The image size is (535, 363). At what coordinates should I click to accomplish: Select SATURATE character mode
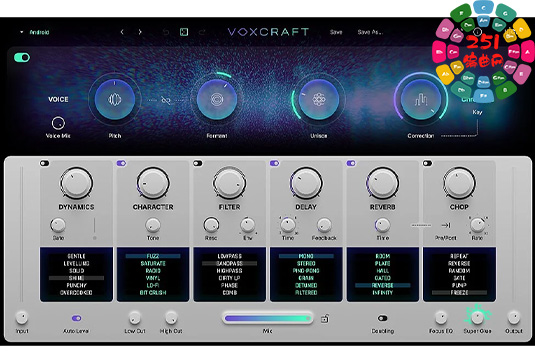[x=153, y=263]
